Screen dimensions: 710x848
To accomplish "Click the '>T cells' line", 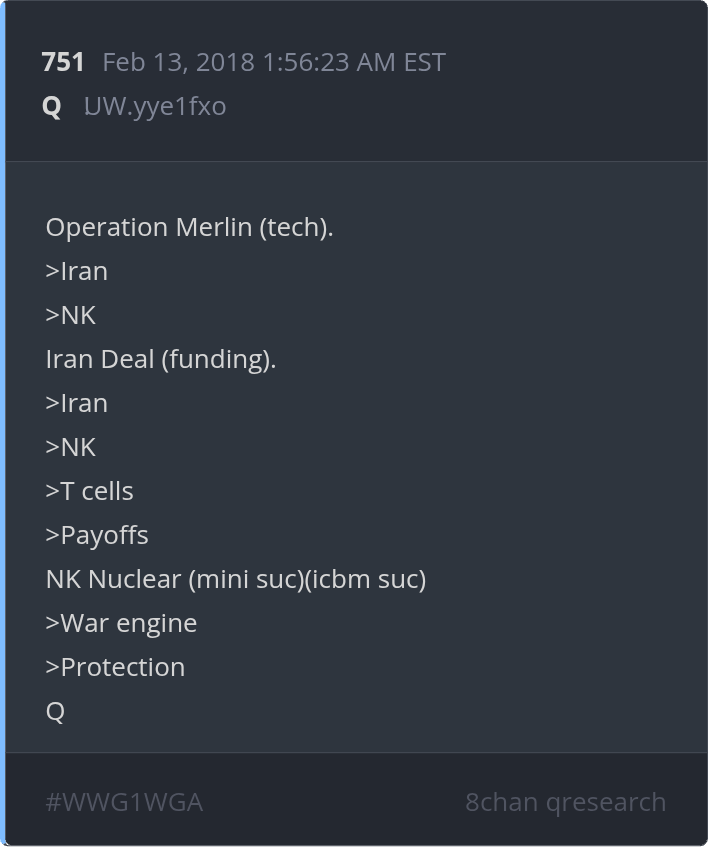I will tap(90, 491).
